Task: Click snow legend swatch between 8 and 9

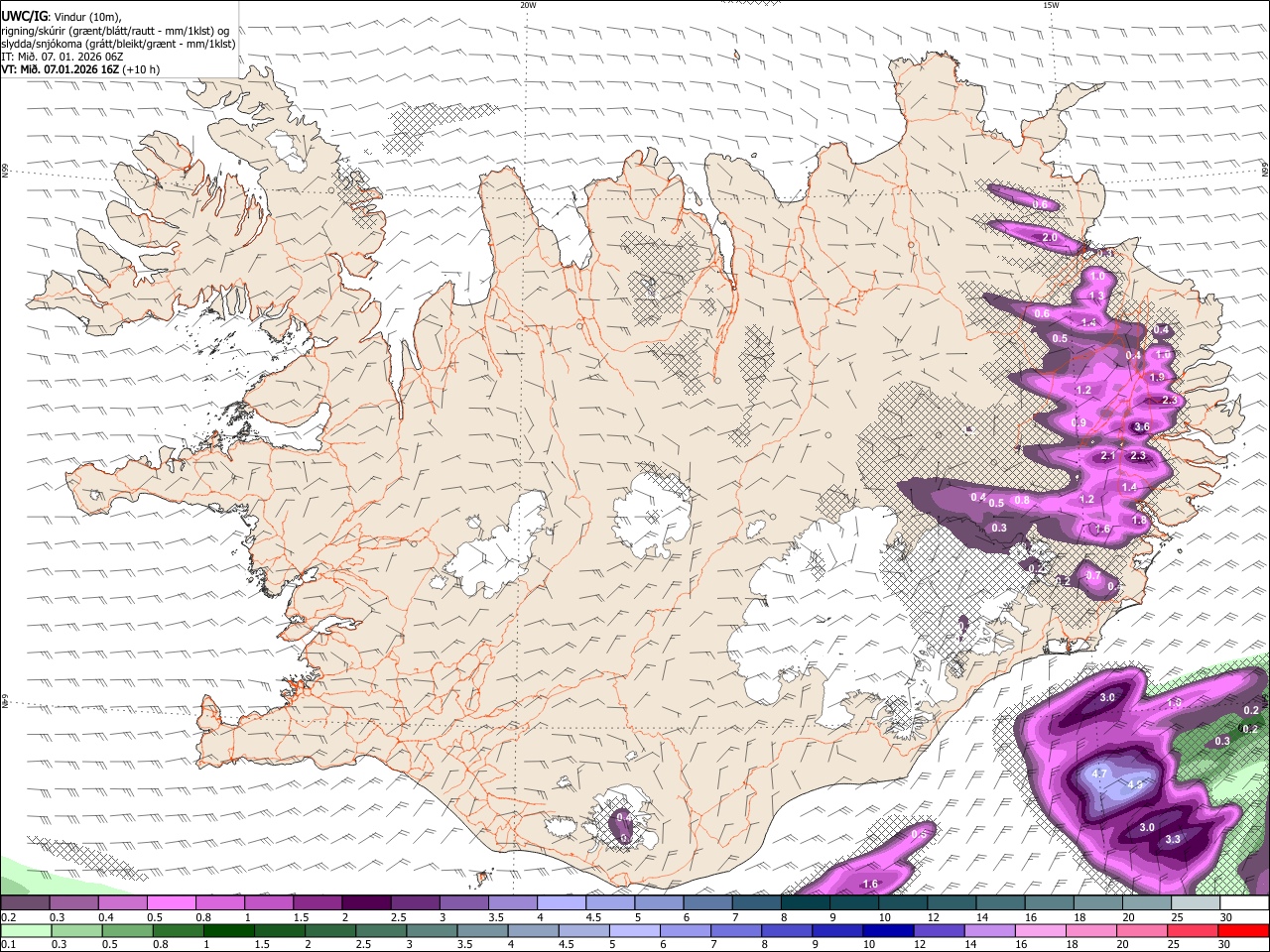Action: pyautogui.click(x=808, y=903)
